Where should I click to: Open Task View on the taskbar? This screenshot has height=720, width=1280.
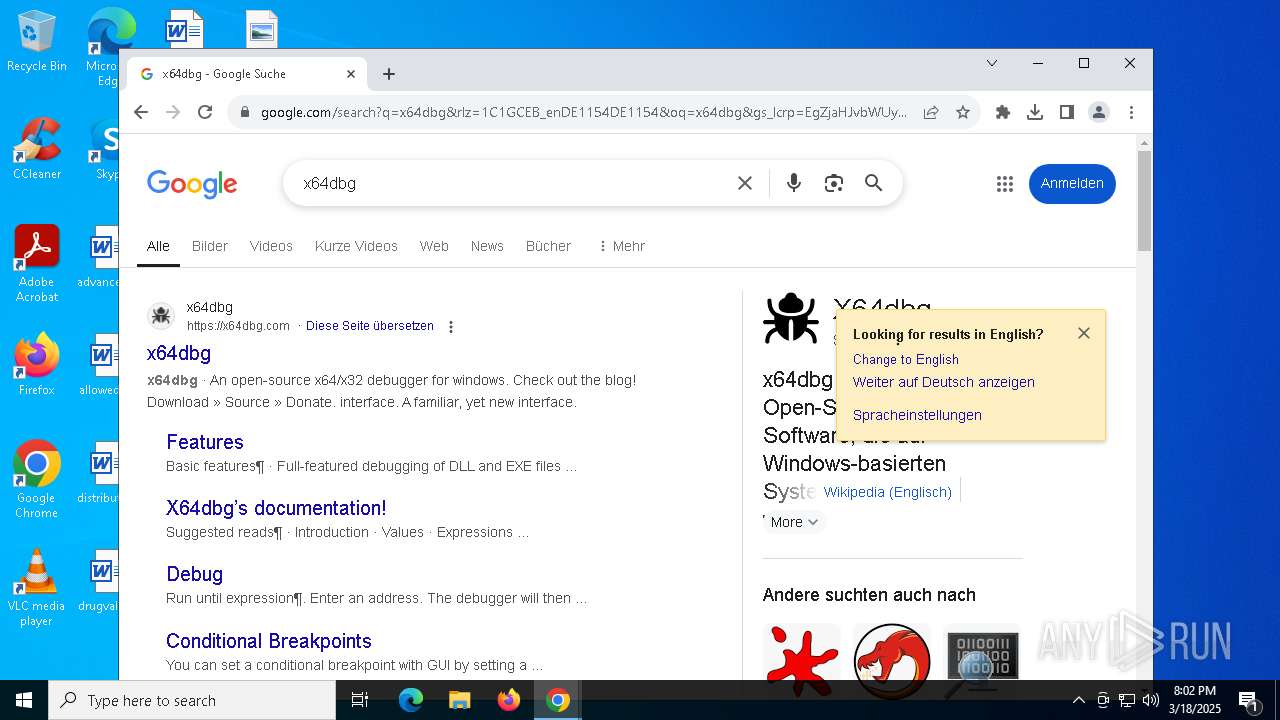click(360, 700)
